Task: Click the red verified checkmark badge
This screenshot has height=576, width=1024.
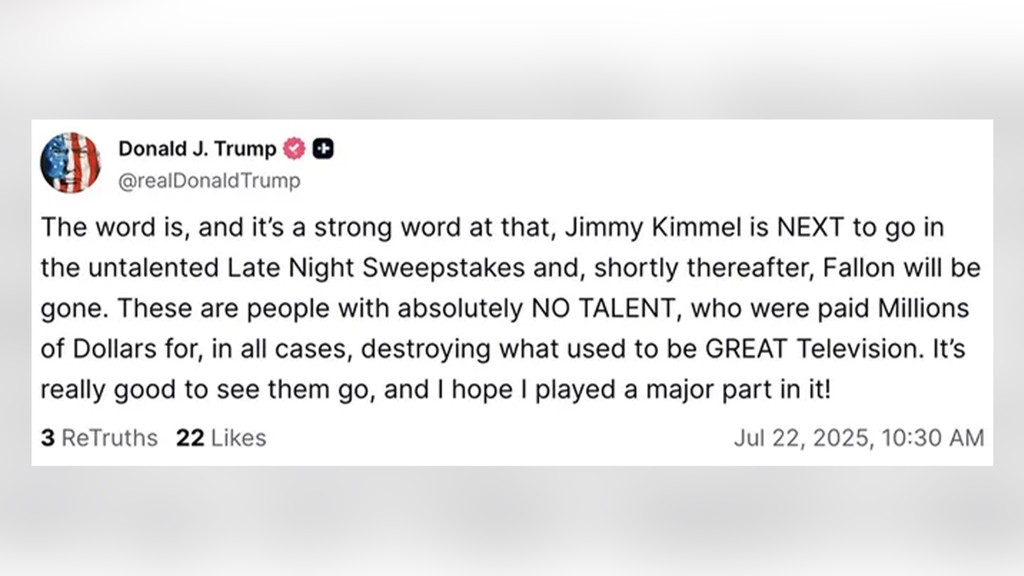Action: tap(294, 149)
